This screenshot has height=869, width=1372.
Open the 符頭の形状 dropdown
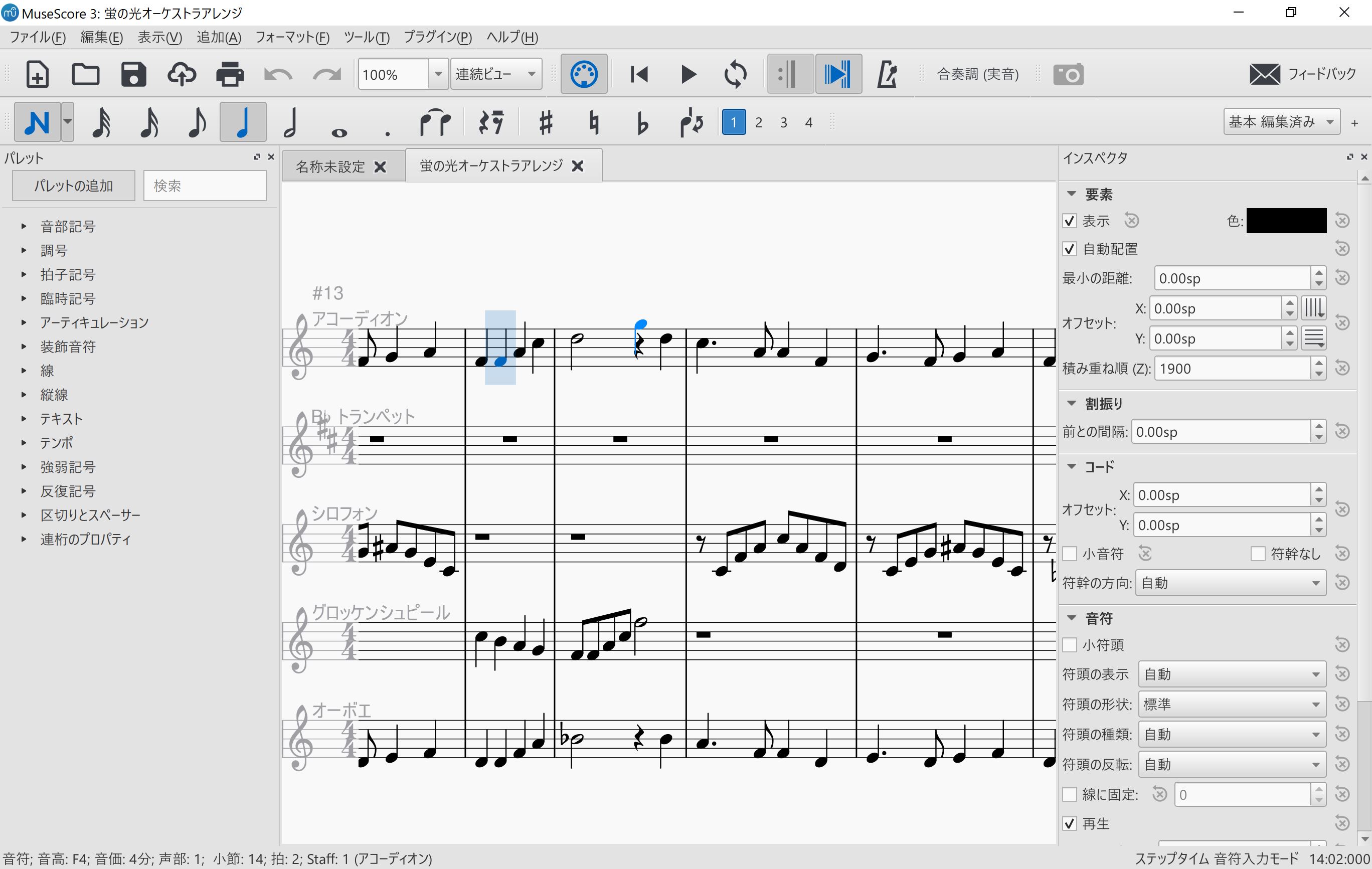point(1232,705)
